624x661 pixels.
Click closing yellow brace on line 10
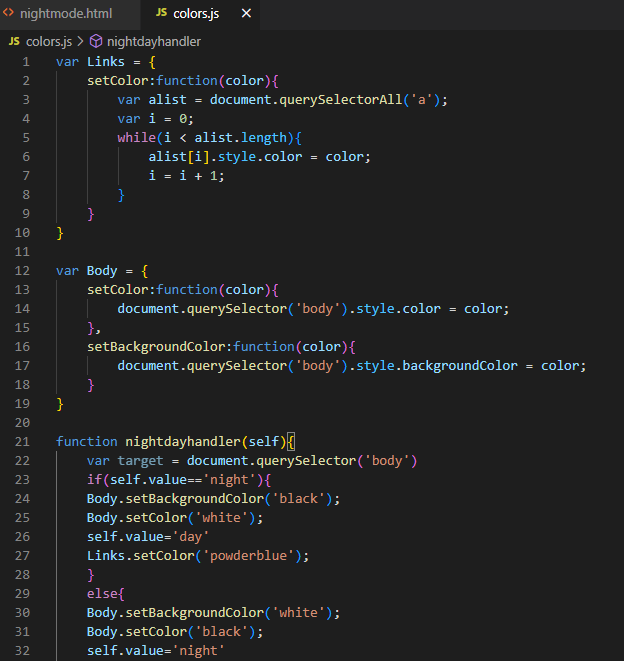click(60, 233)
